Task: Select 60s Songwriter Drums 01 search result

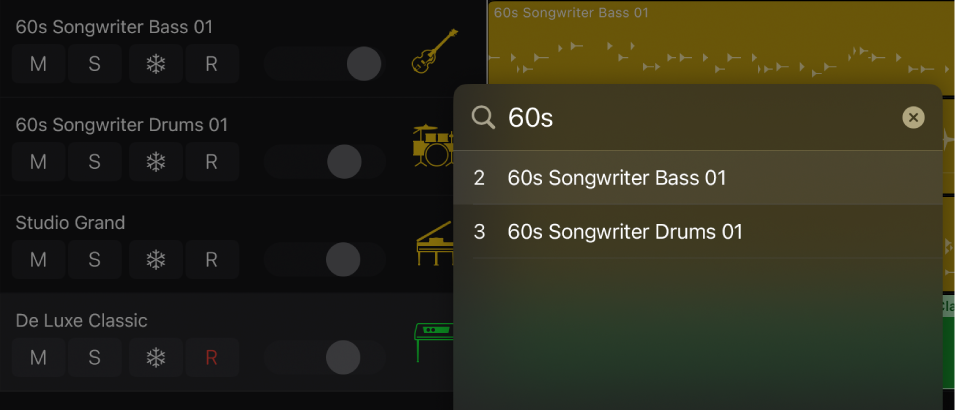Action: [x=624, y=232]
